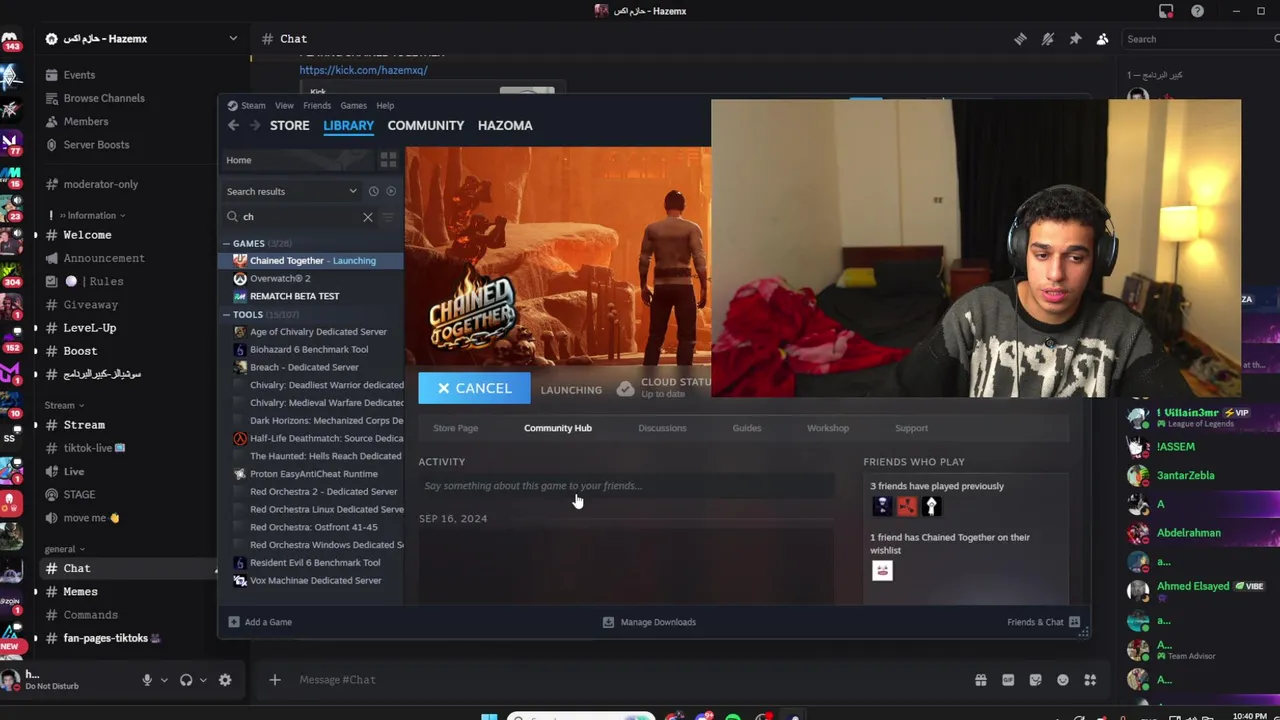This screenshot has height=720, width=1280.
Task: Toggle Discord notification settings bell icon
Action: point(1047,39)
